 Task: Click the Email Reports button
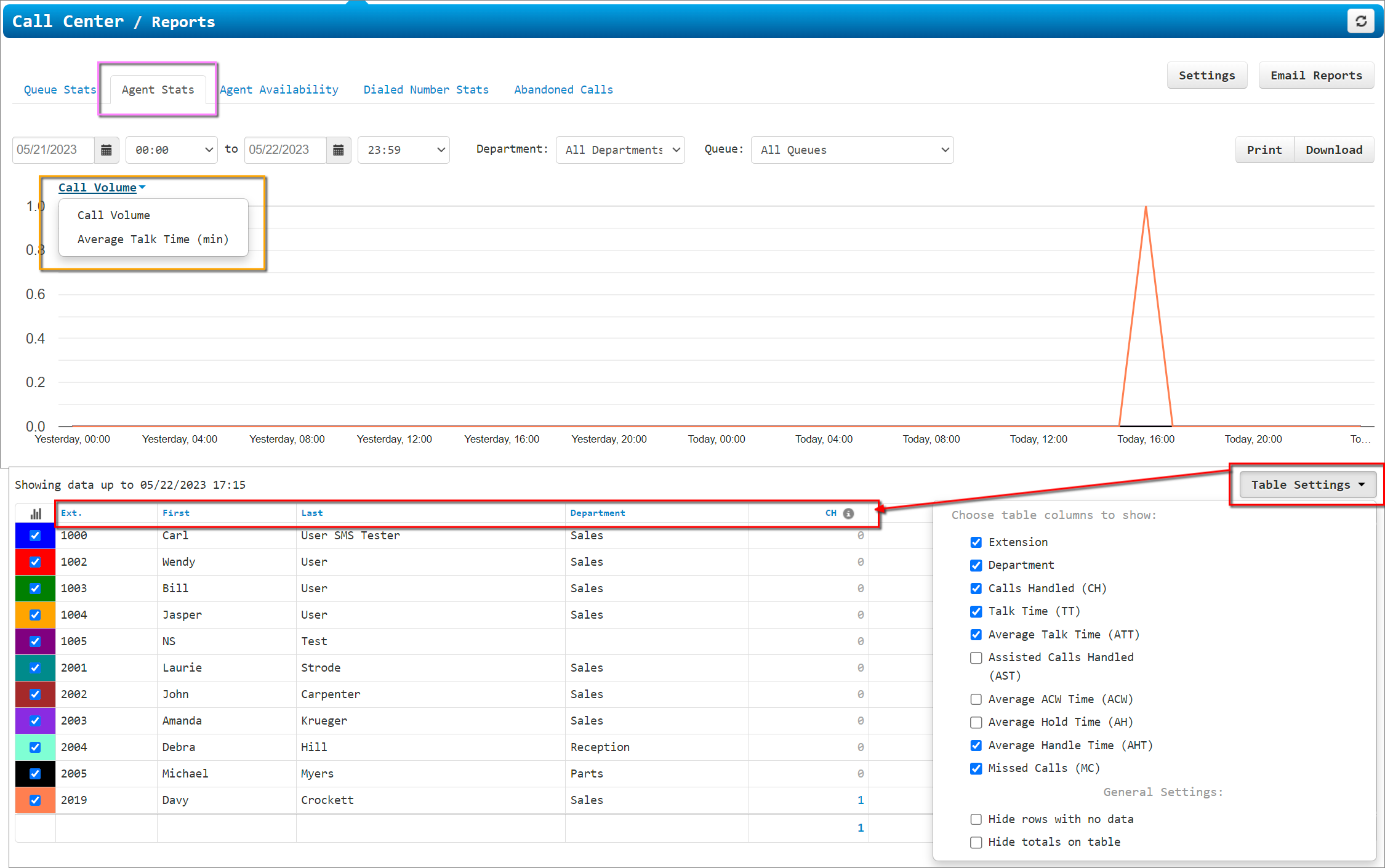1316,76
